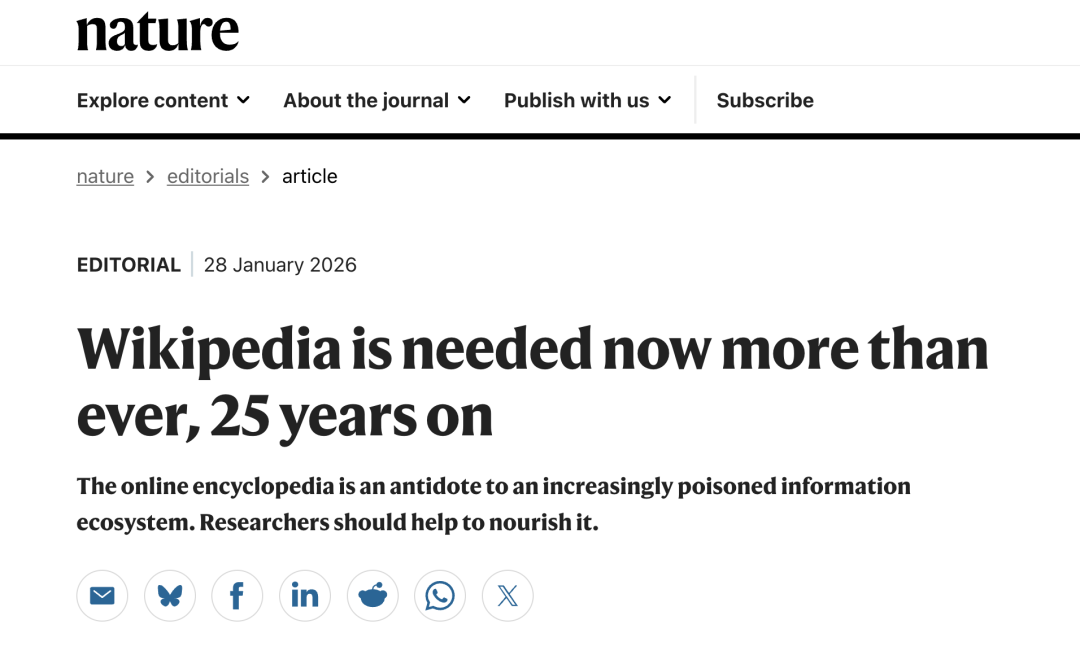Click the X share icon
Viewport: 1080px width, 655px height.
pyautogui.click(x=507, y=595)
